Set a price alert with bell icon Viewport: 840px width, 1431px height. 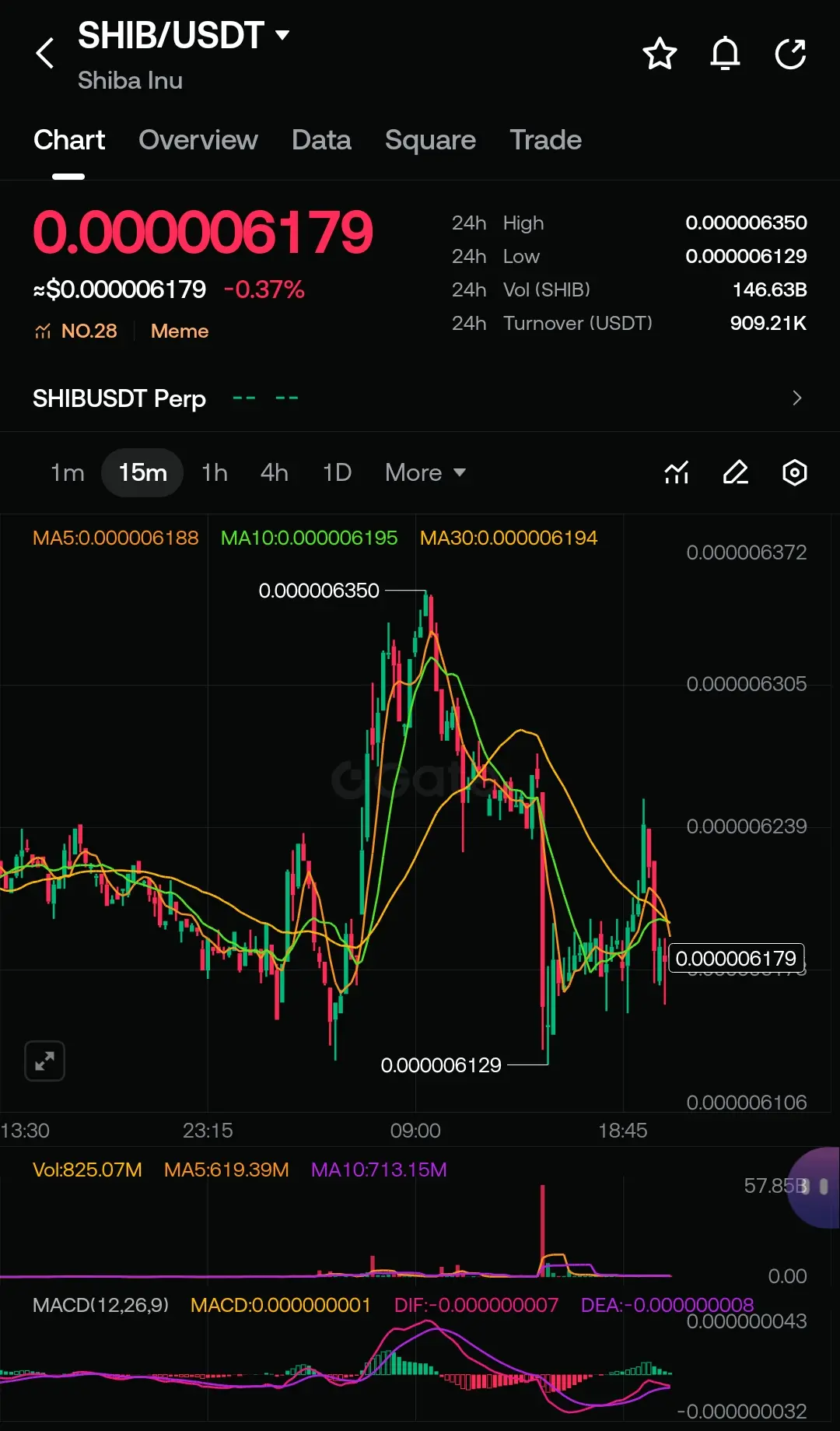click(725, 54)
